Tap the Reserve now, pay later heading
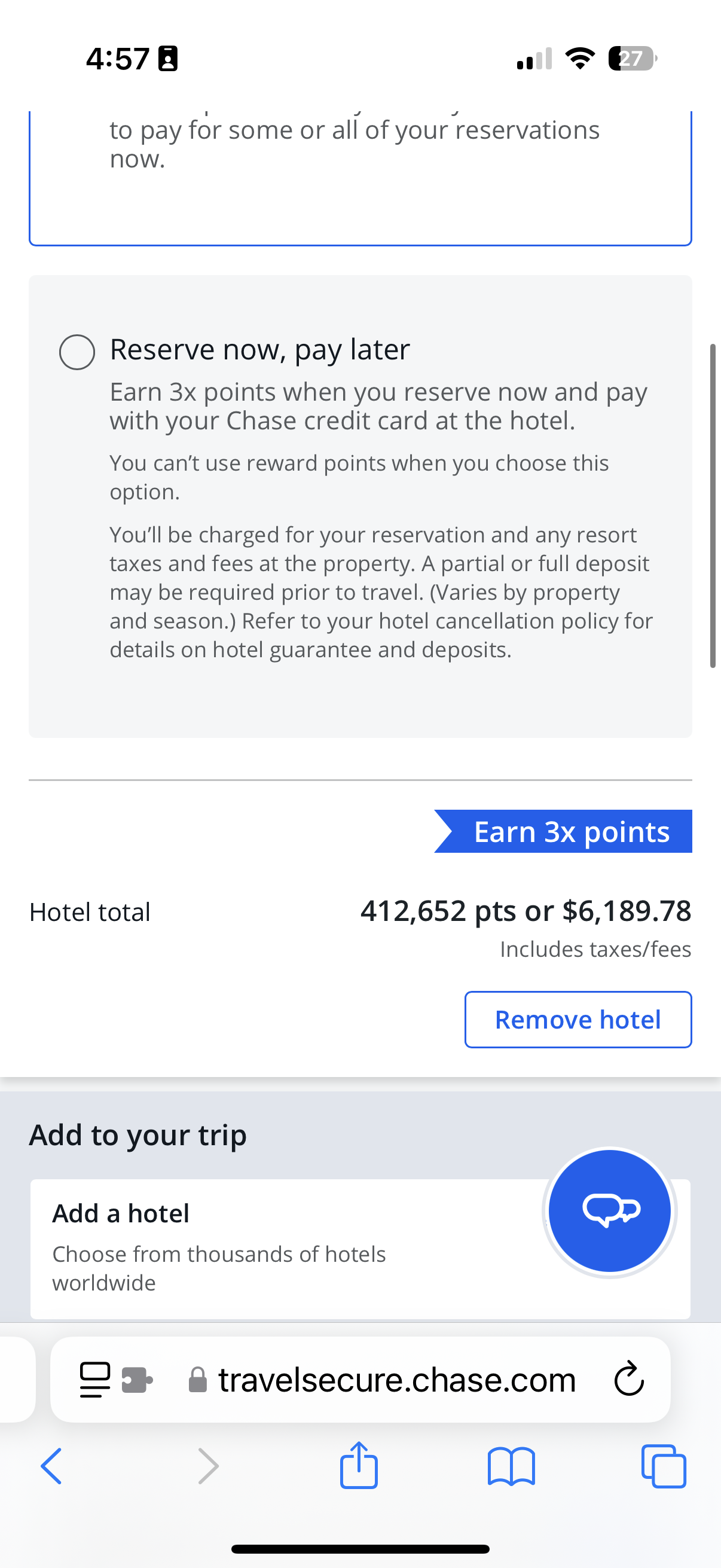Image resolution: width=721 pixels, height=1568 pixels. pos(260,349)
